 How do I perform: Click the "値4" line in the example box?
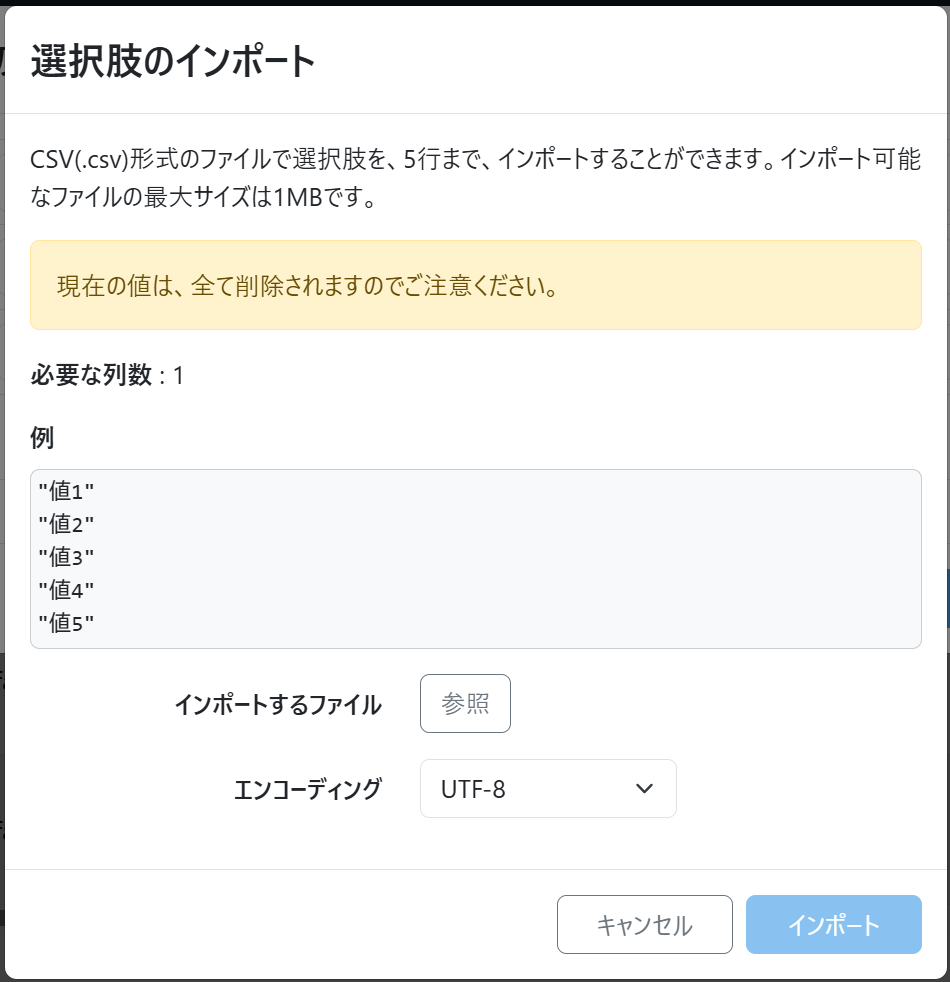(x=65, y=590)
